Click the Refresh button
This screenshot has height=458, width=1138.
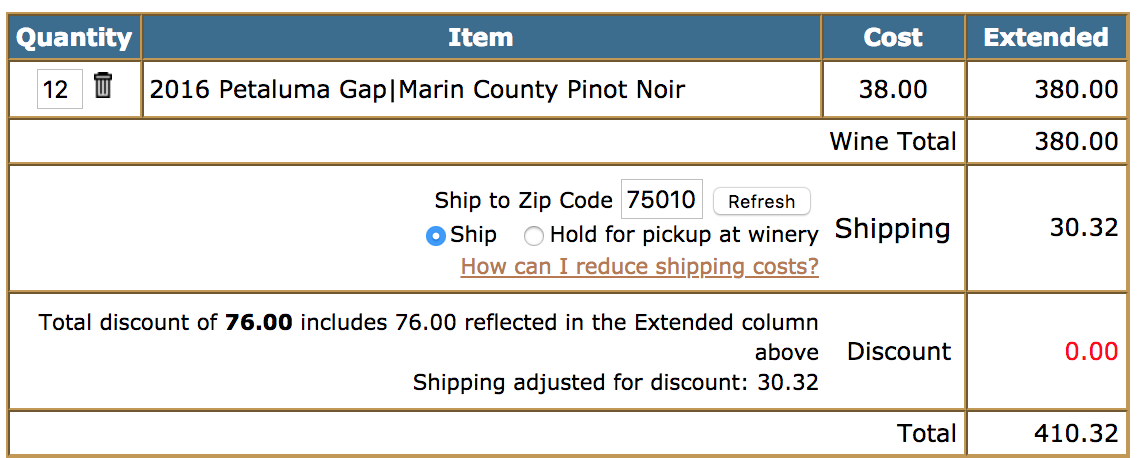(761, 202)
